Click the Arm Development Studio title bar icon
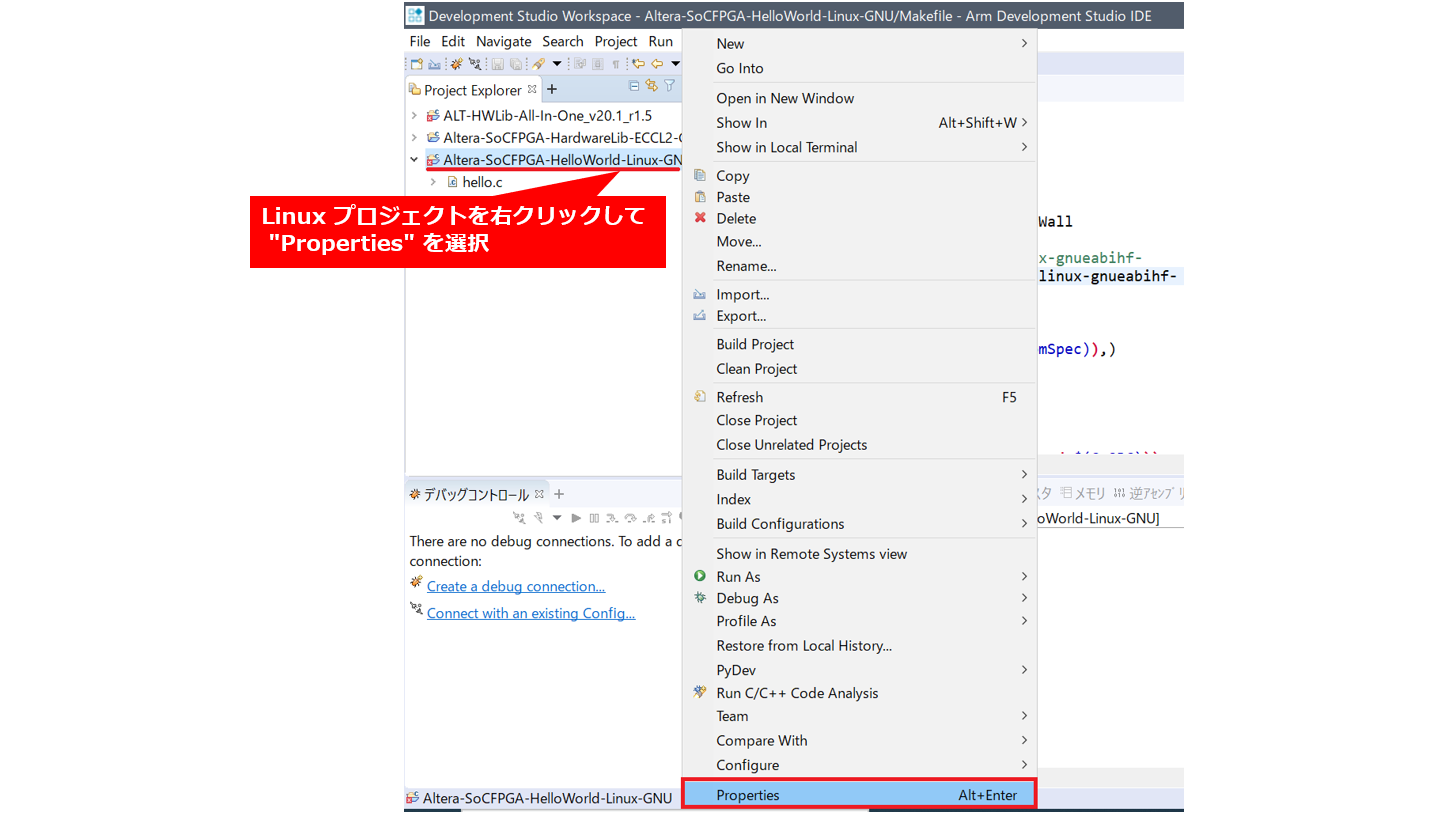This screenshot has height=815, width=1432. tap(414, 15)
